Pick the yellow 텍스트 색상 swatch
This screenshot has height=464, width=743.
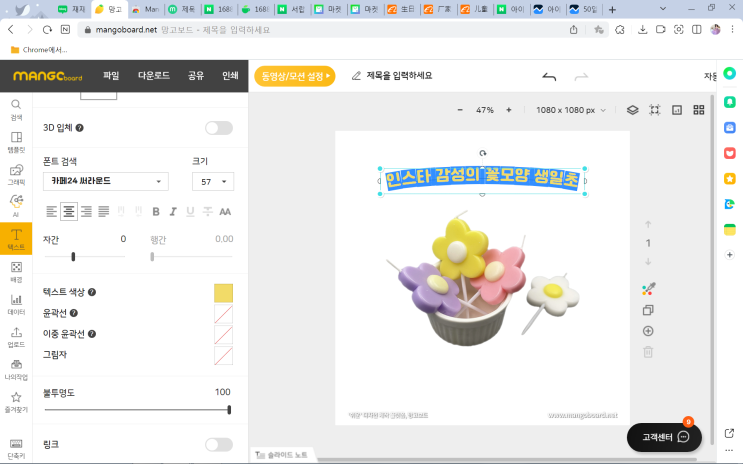tap(223, 293)
